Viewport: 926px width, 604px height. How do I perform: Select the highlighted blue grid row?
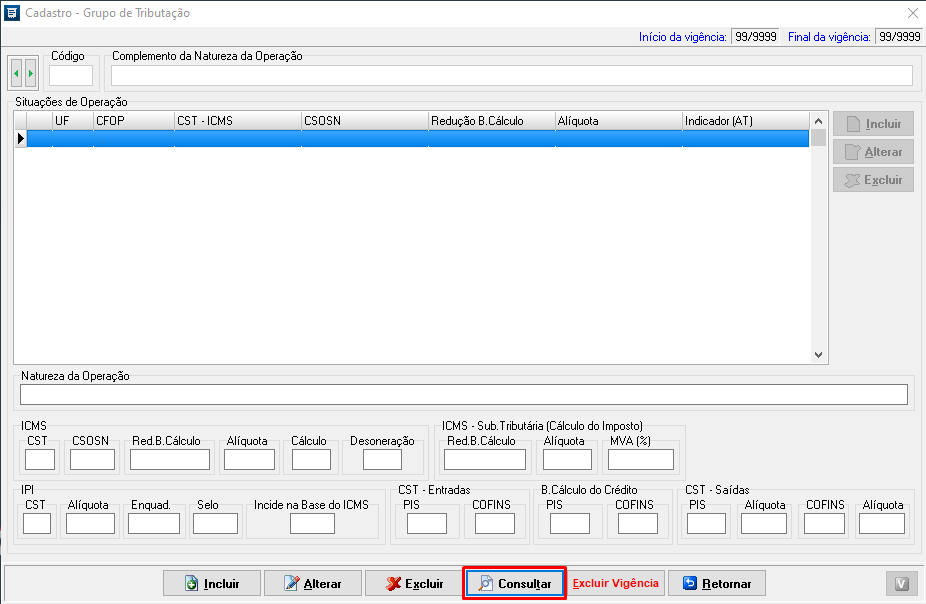pos(416,139)
